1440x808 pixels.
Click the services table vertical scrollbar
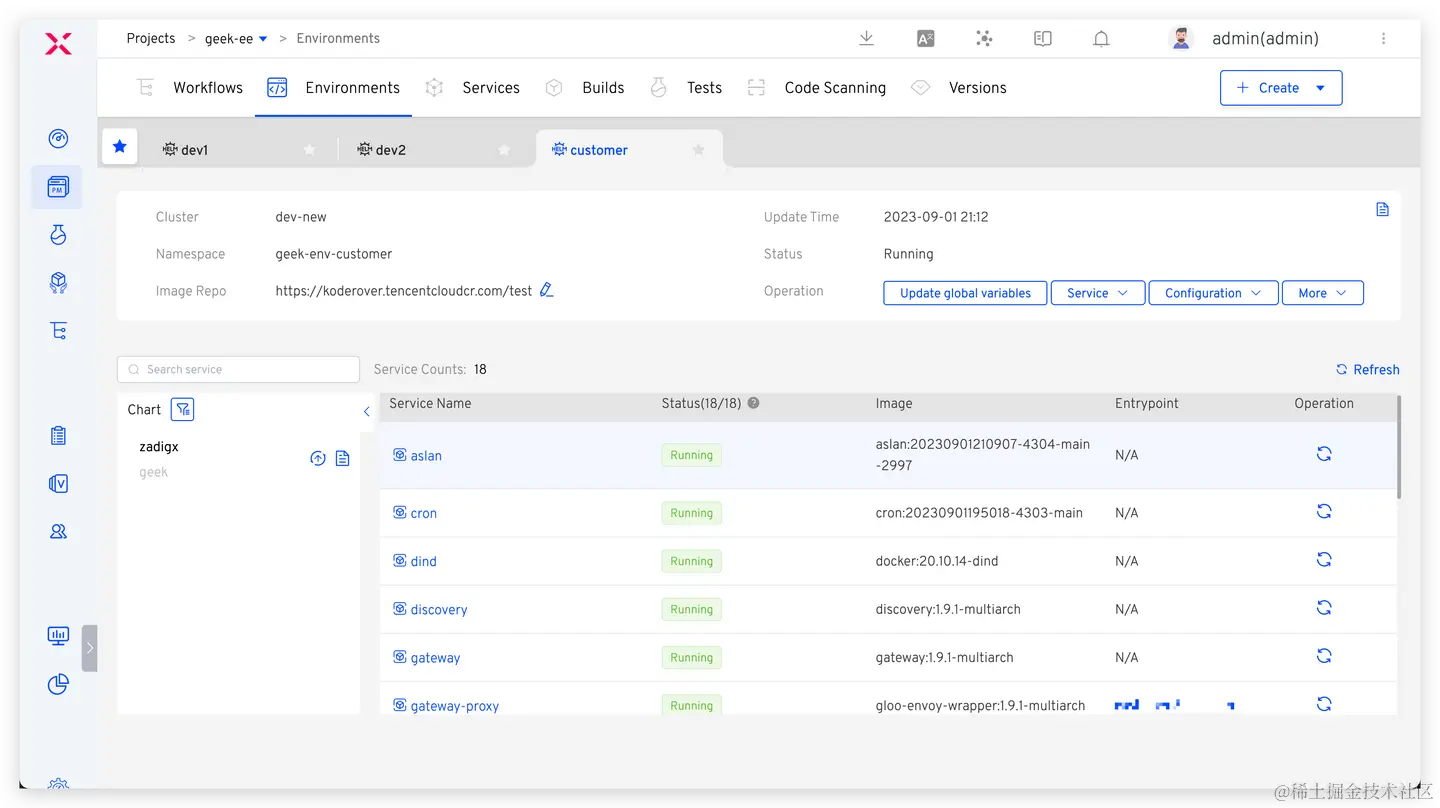click(x=1398, y=446)
